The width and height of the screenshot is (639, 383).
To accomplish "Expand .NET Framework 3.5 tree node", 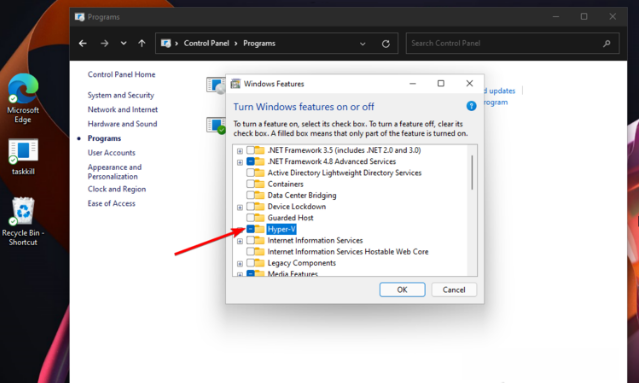I will coord(240,151).
